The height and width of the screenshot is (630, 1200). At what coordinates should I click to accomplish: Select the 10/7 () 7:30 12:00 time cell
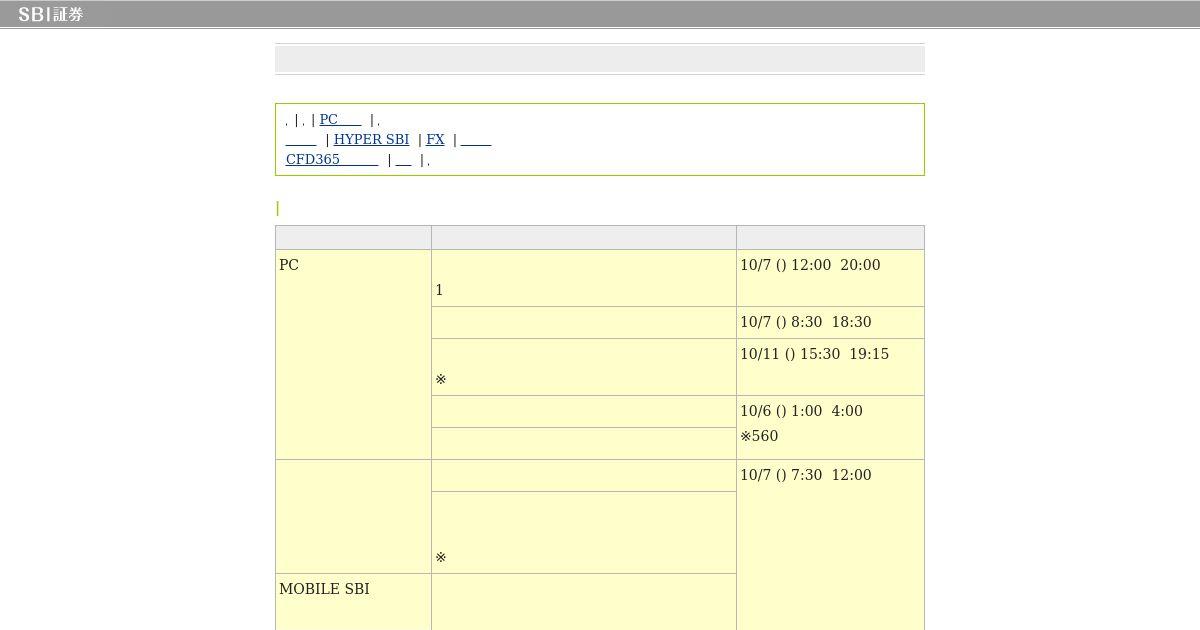click(x=830, y=545)
